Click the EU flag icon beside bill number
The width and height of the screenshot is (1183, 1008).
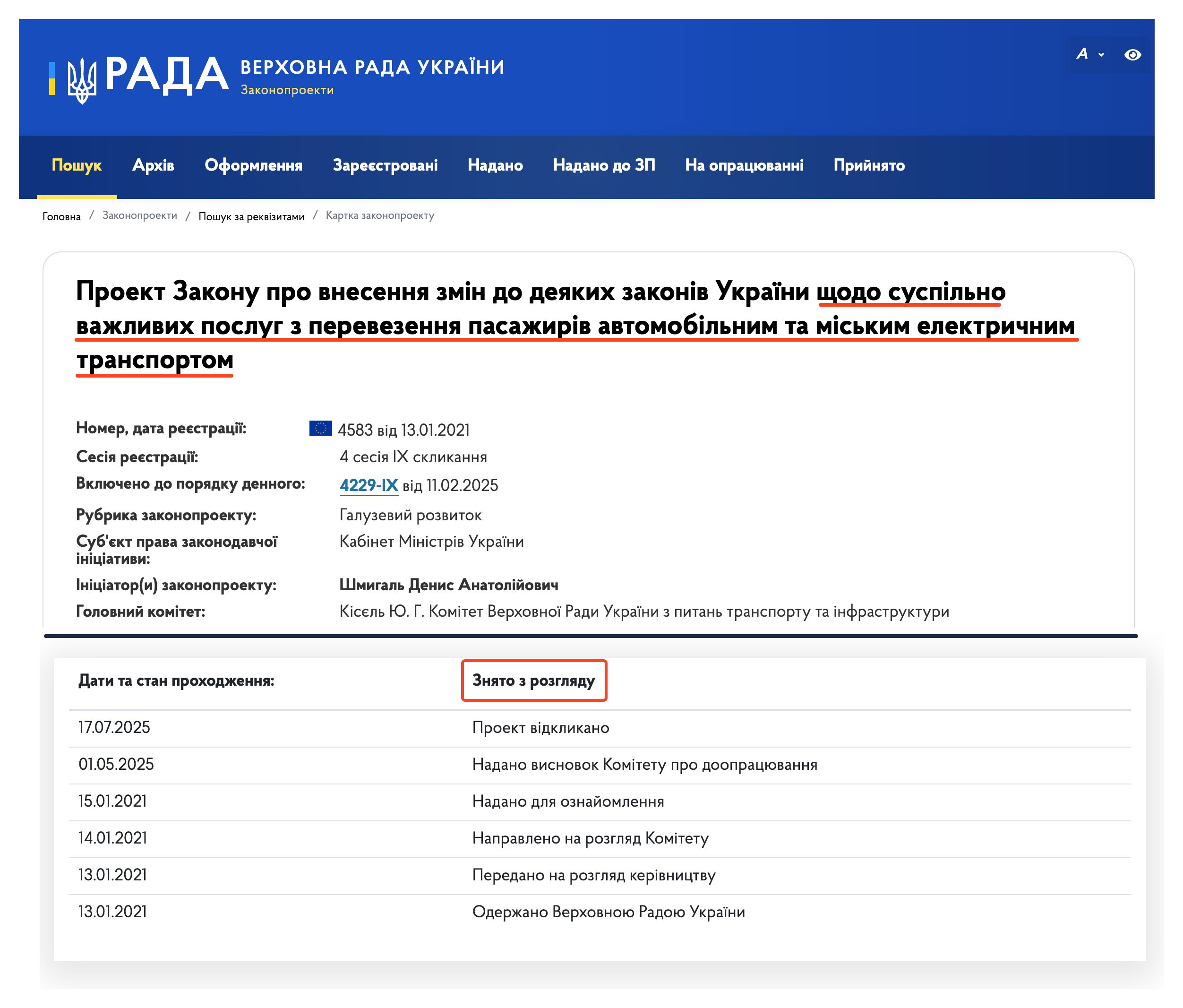321,428
